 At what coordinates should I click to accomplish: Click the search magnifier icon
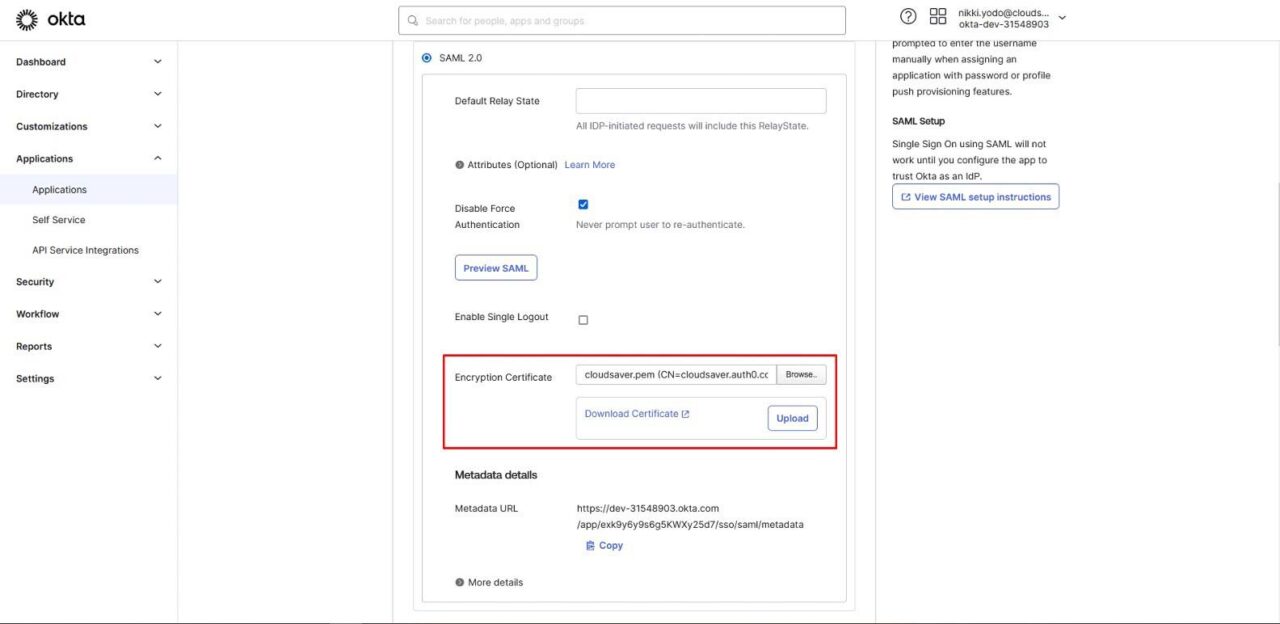[x=411, y=20]
